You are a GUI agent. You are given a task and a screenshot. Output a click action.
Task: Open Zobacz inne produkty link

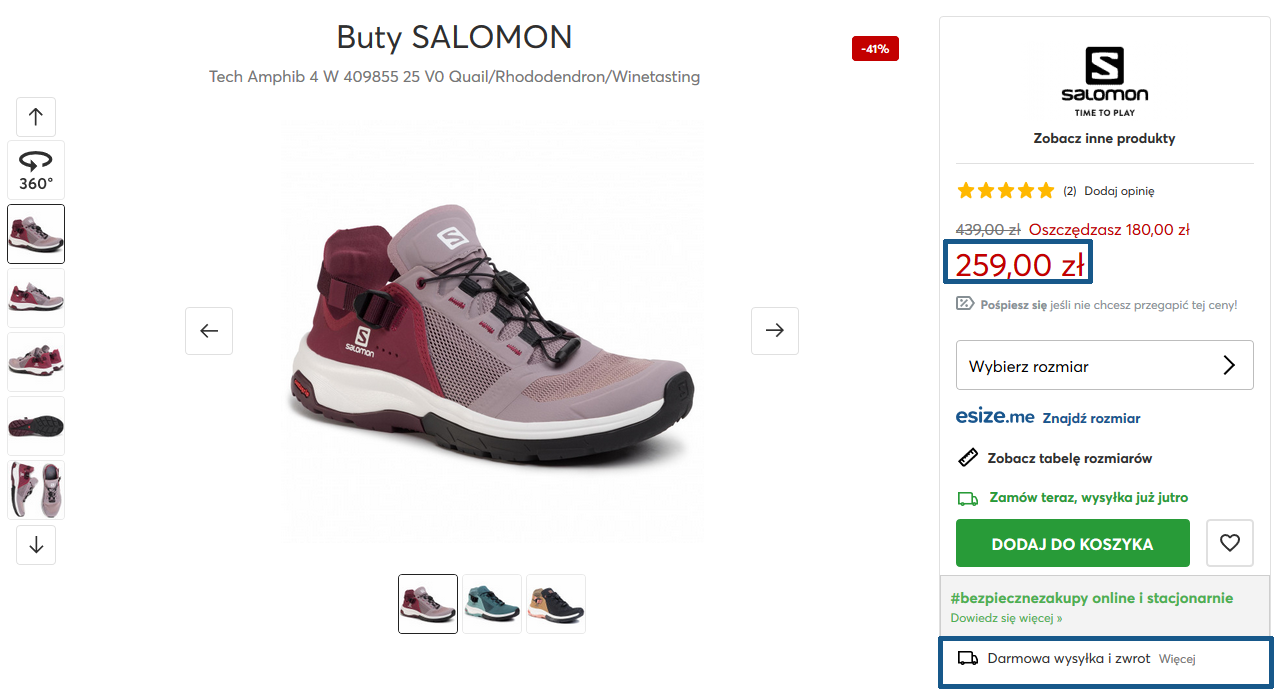[1105, 139]
